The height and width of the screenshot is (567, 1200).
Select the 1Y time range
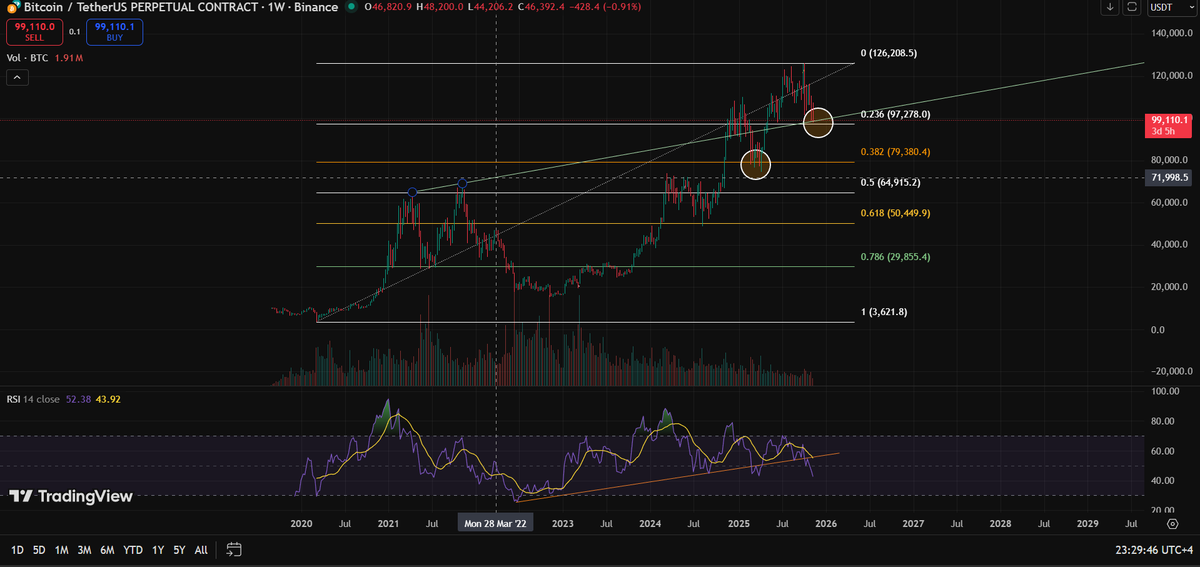pyautogui.click(x=157, y=550)
